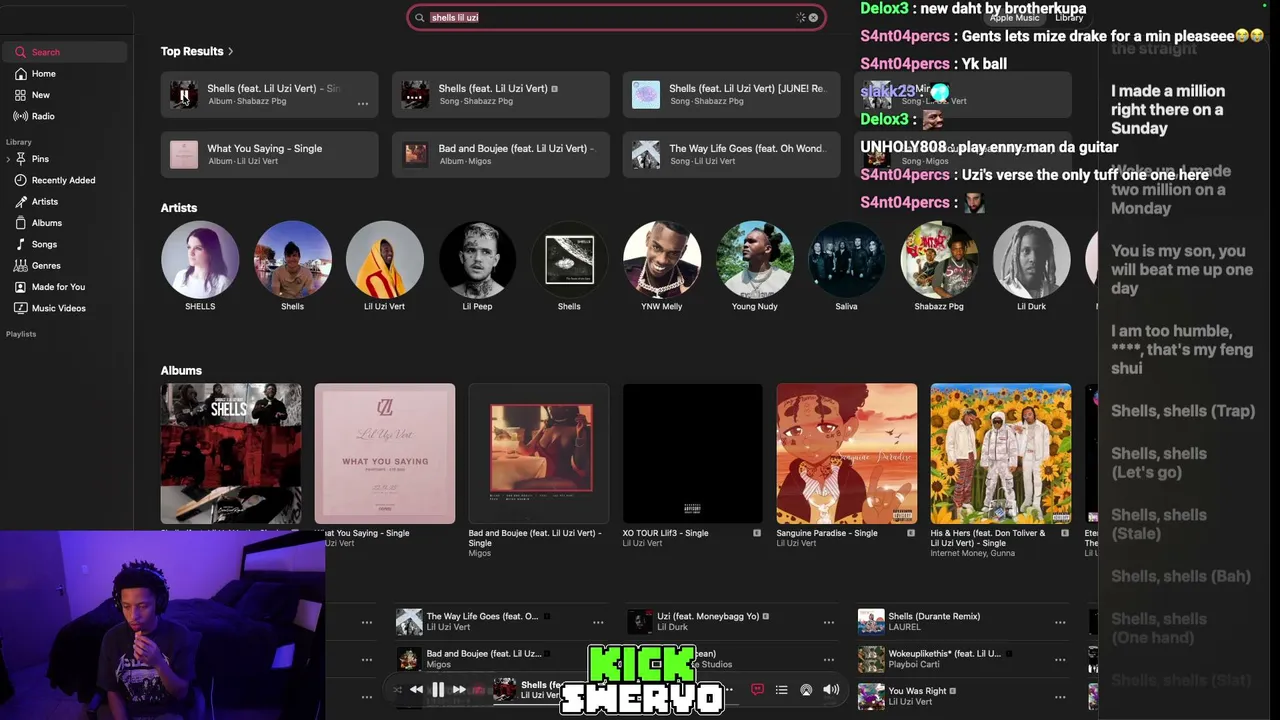The height and width of the screenshot is (720, 1280).
Task: Click the search field containing 'shells lil uzi'
Action: pyautogui.click(x=616, y=18)
